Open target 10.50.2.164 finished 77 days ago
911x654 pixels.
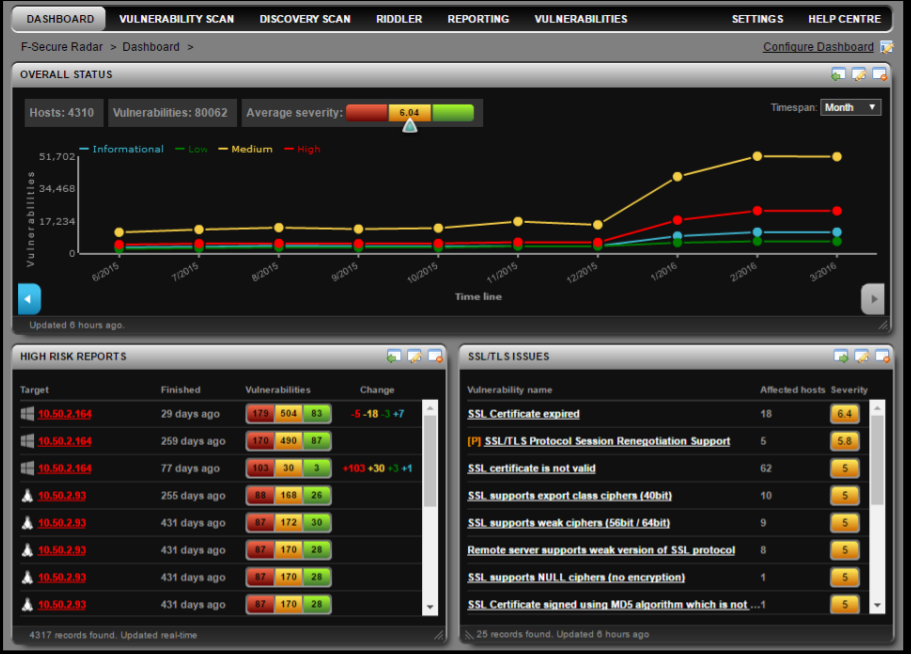click(x=65, y=469)
